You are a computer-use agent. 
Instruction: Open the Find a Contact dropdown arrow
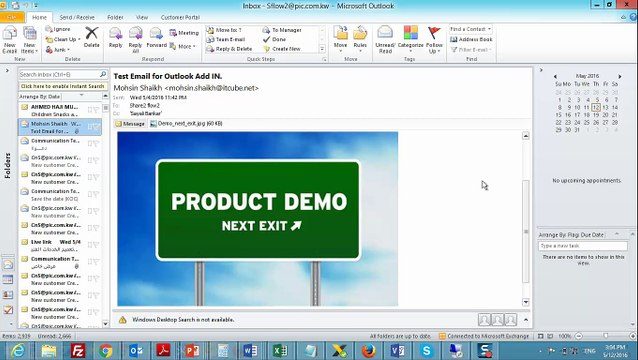pos(489,29)
